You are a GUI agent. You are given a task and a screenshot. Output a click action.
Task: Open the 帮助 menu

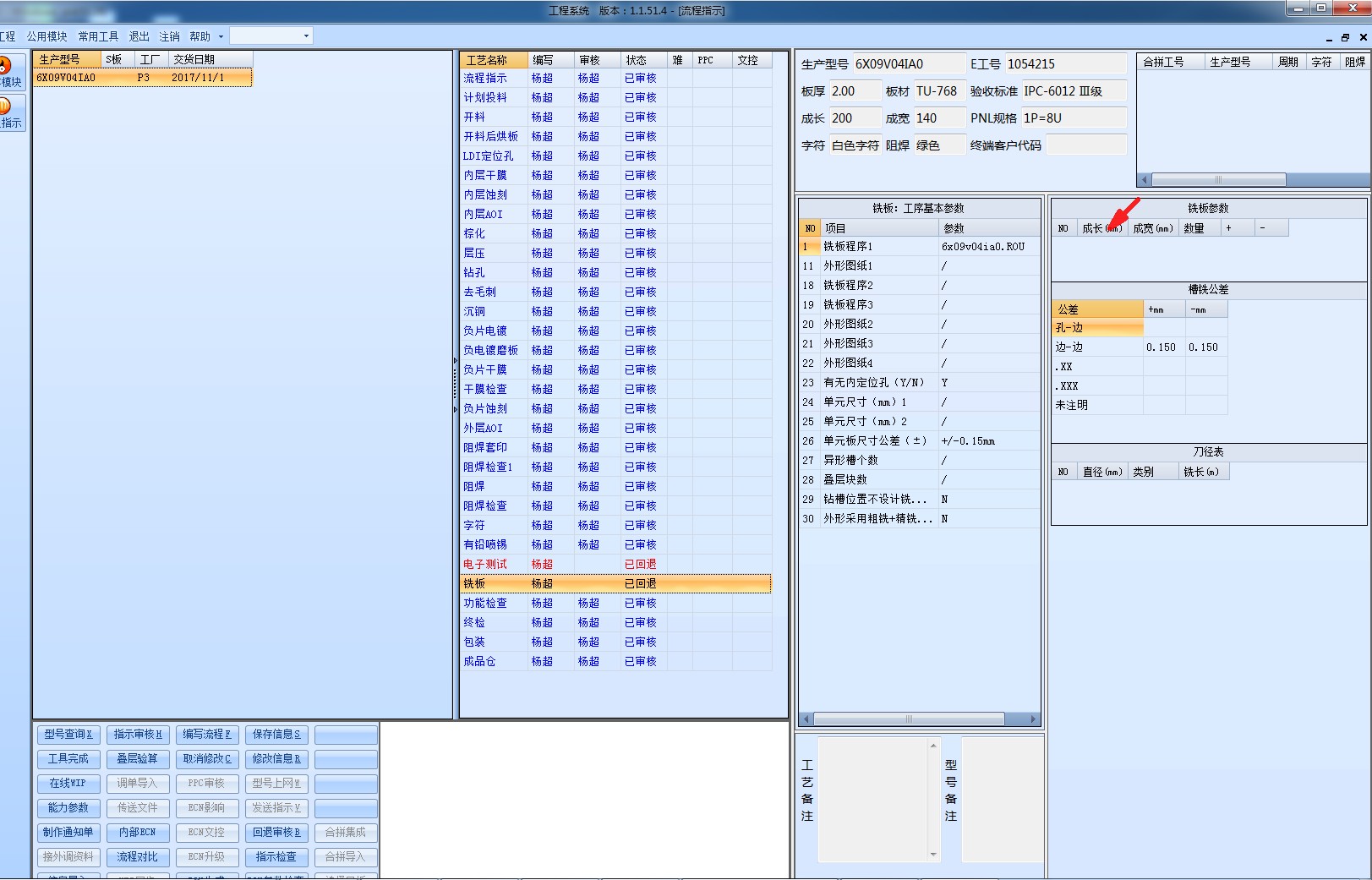(200, 36)
